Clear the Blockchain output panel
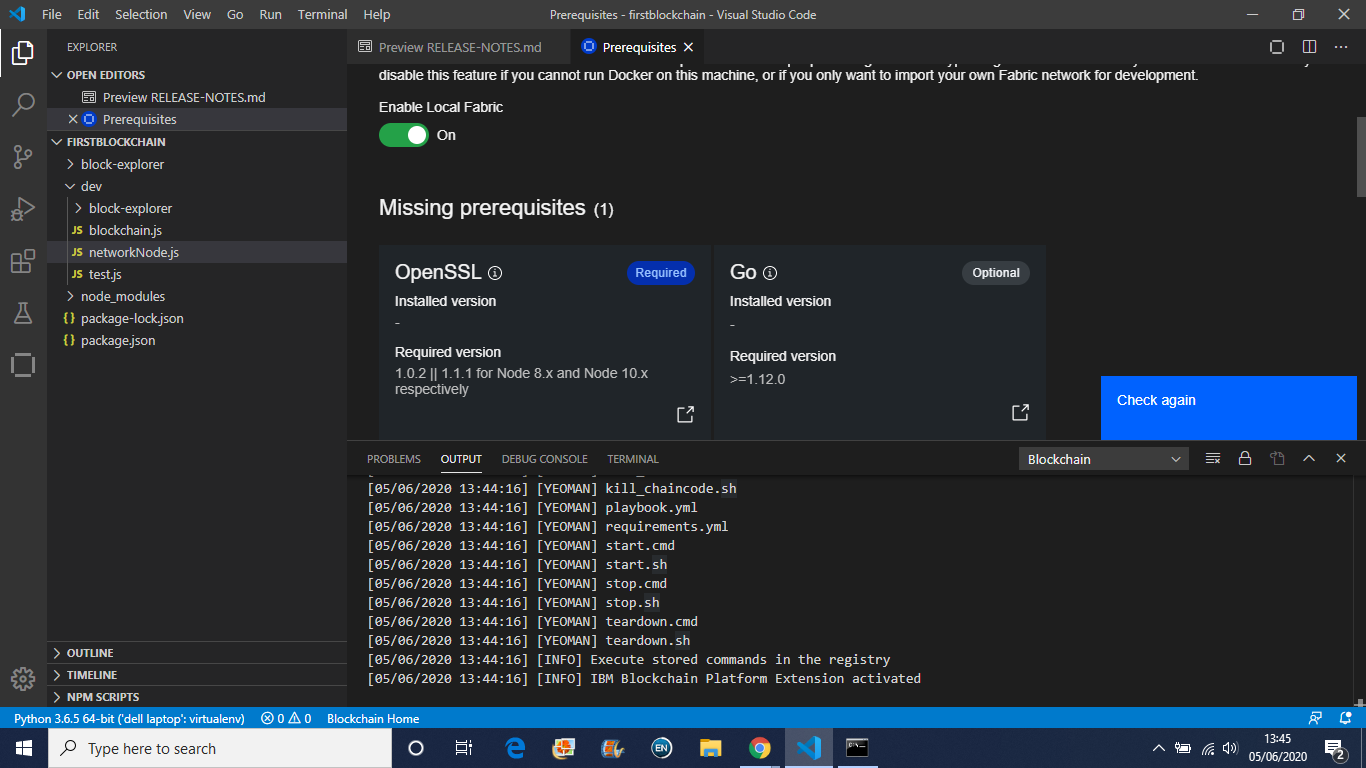 1212,458
